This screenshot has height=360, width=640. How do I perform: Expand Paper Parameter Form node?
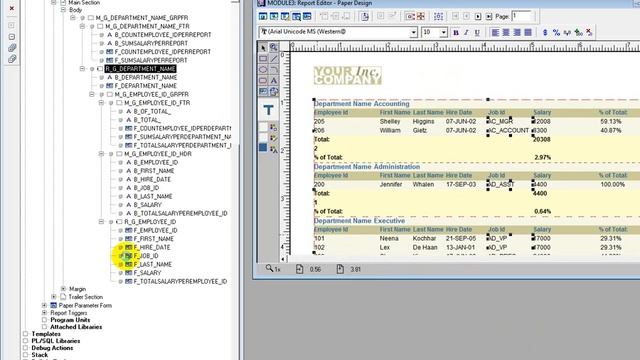coord(44,305)
